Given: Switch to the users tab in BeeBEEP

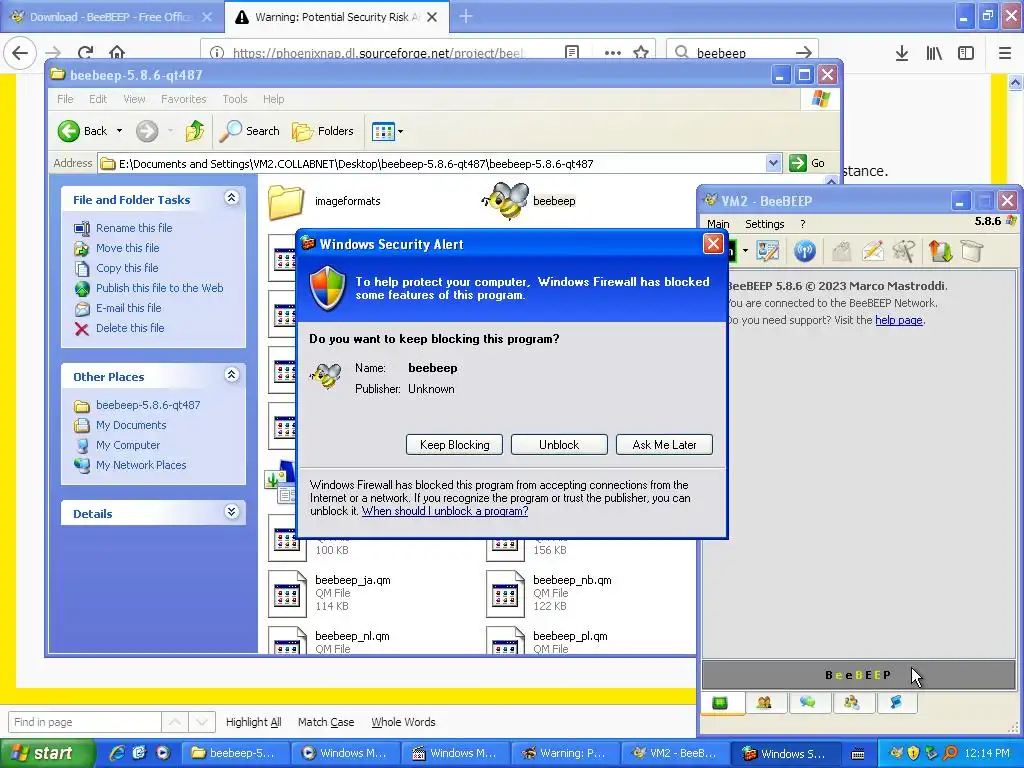Looking at the screenshot, I should (x=764, y=703).
